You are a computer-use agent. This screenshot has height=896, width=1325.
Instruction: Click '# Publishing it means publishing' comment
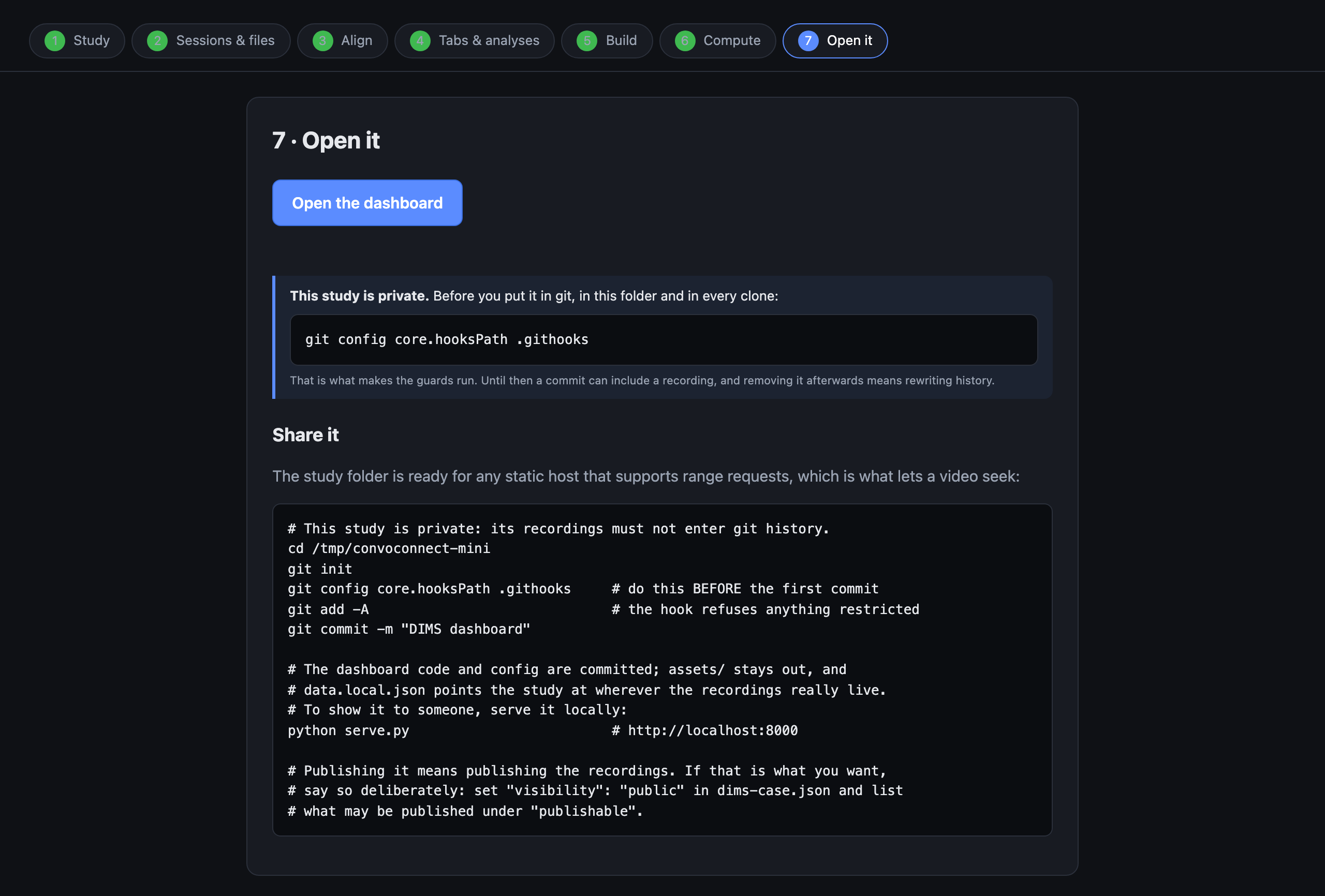(587, 771)
